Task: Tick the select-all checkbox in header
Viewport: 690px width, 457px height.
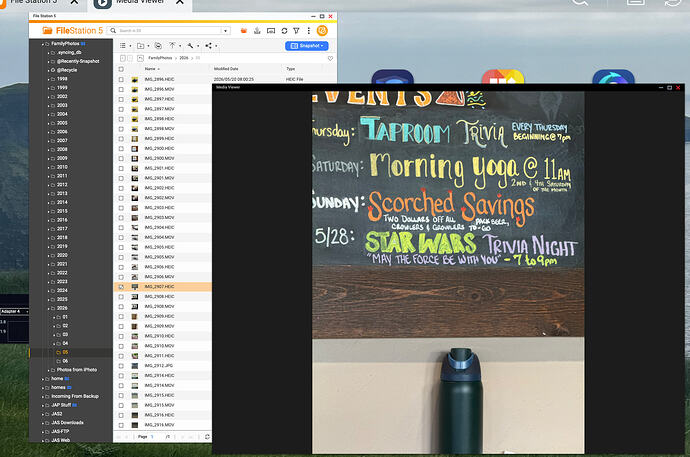Action: (x=121, y=69)
